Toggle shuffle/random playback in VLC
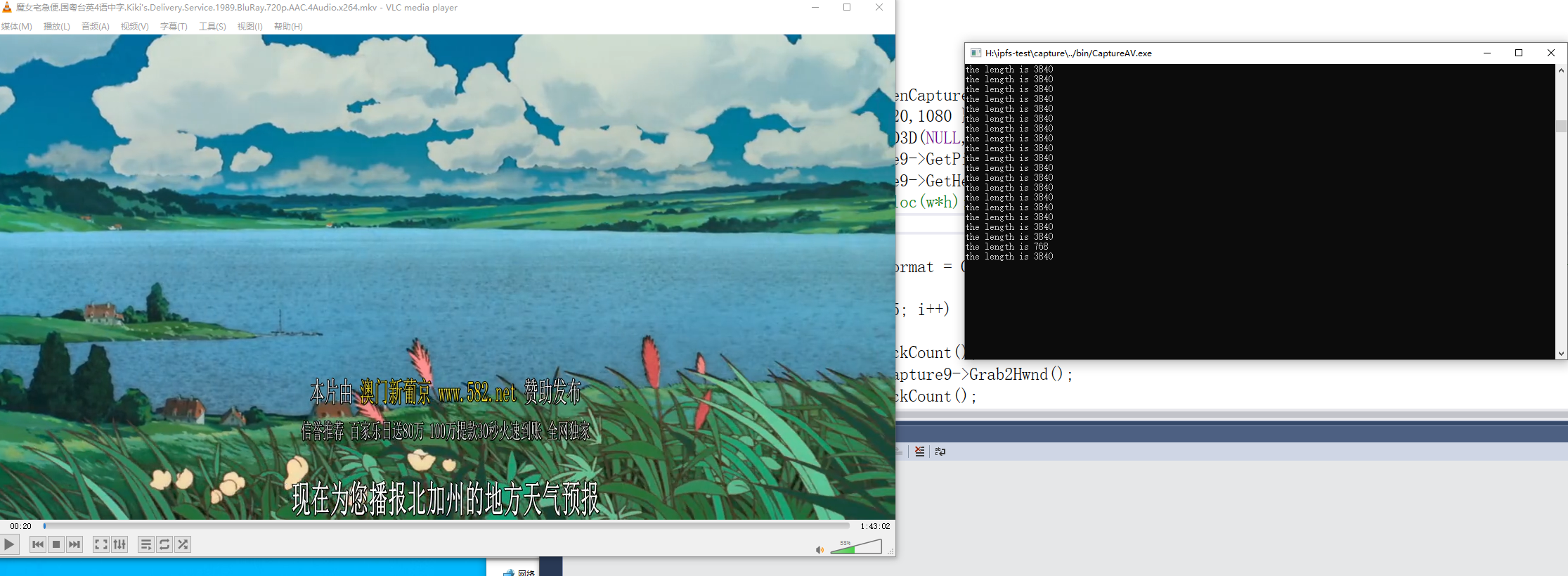The image size is (1568, 576). coord(183,544)
